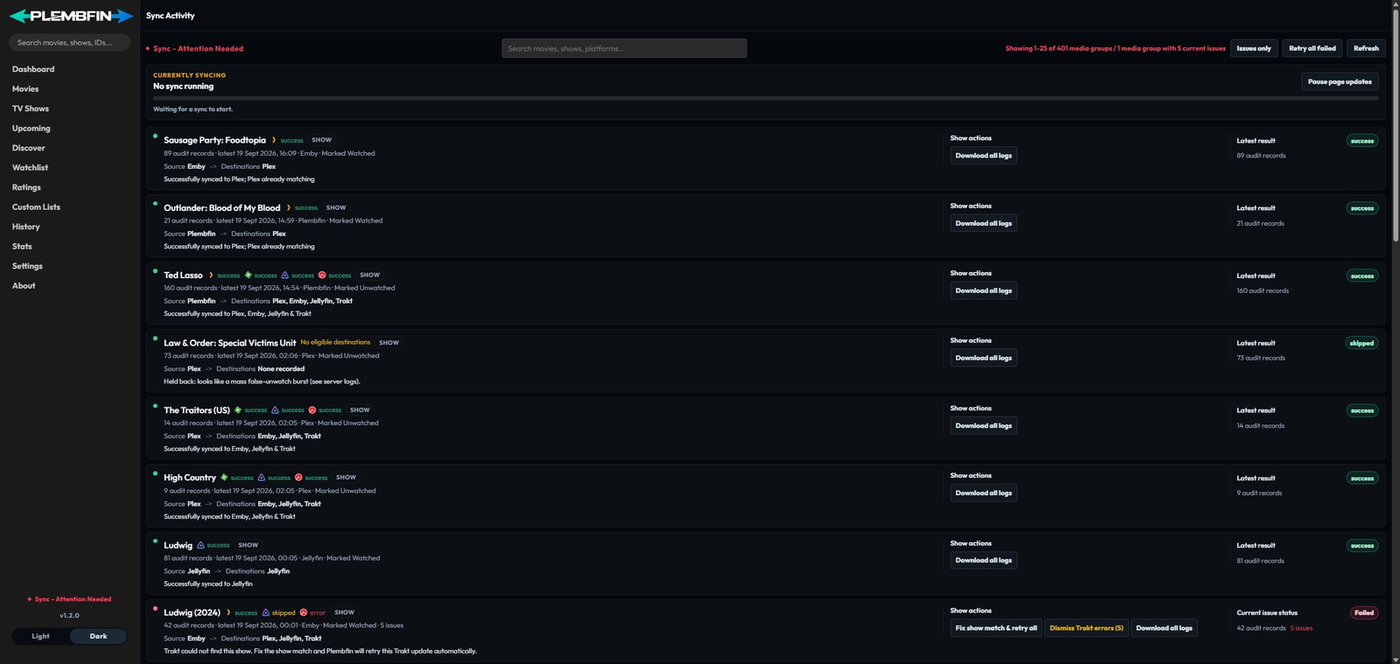Click the Jellyfin triangle icon in Ted Lasso row
1400x664 pixels.
pyautogui.click(x=285, y=275)
